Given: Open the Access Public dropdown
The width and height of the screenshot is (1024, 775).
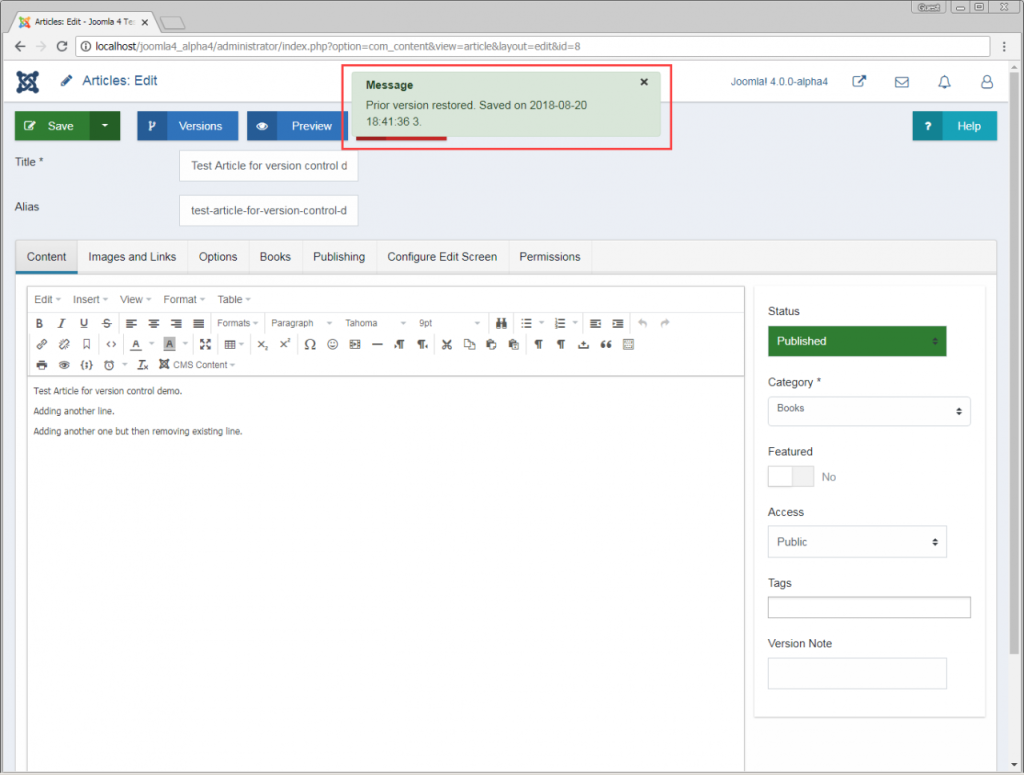Looking at the screenshot, I should (x=857, y=542).
